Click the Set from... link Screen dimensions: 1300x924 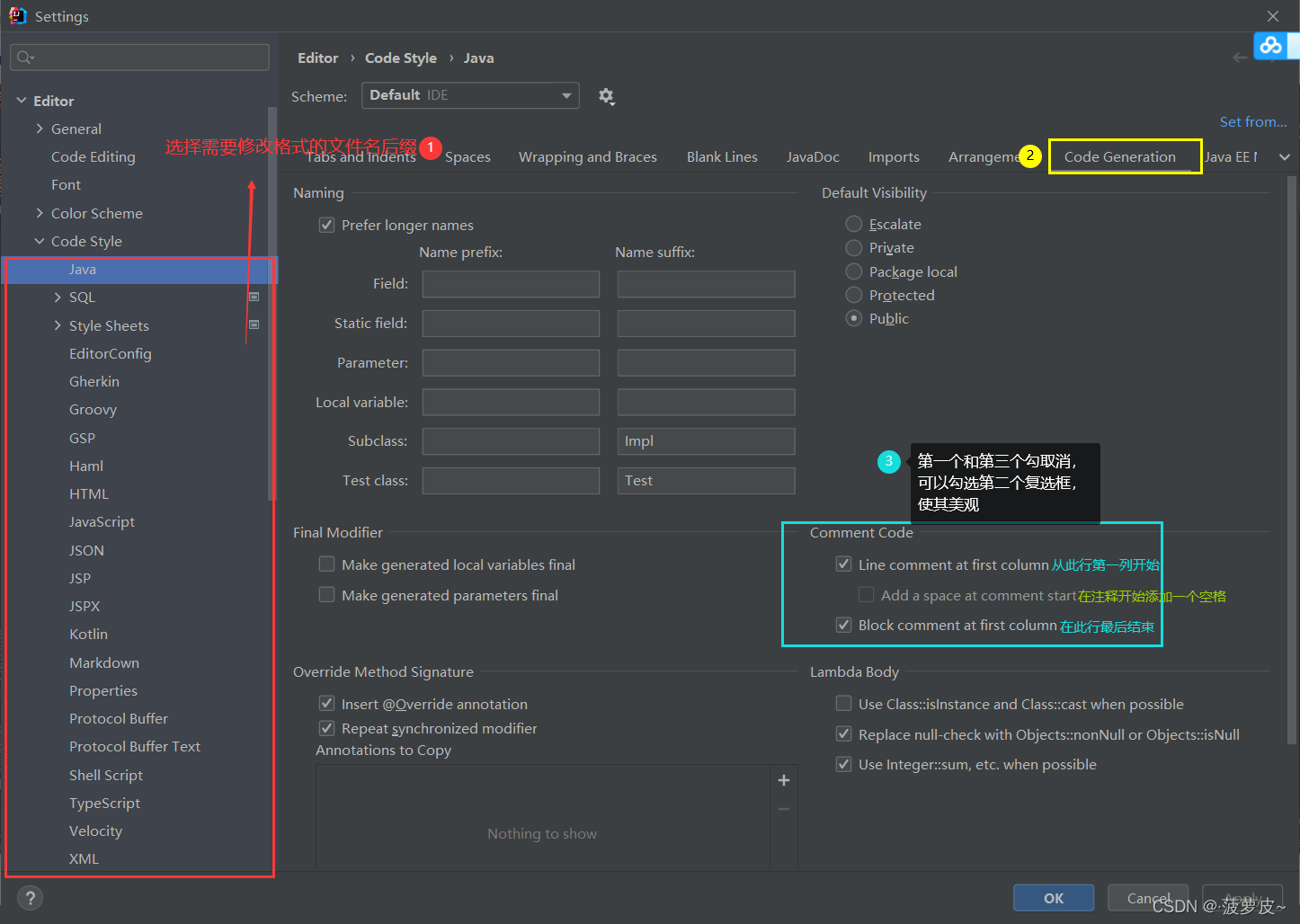coord(1253,122)
